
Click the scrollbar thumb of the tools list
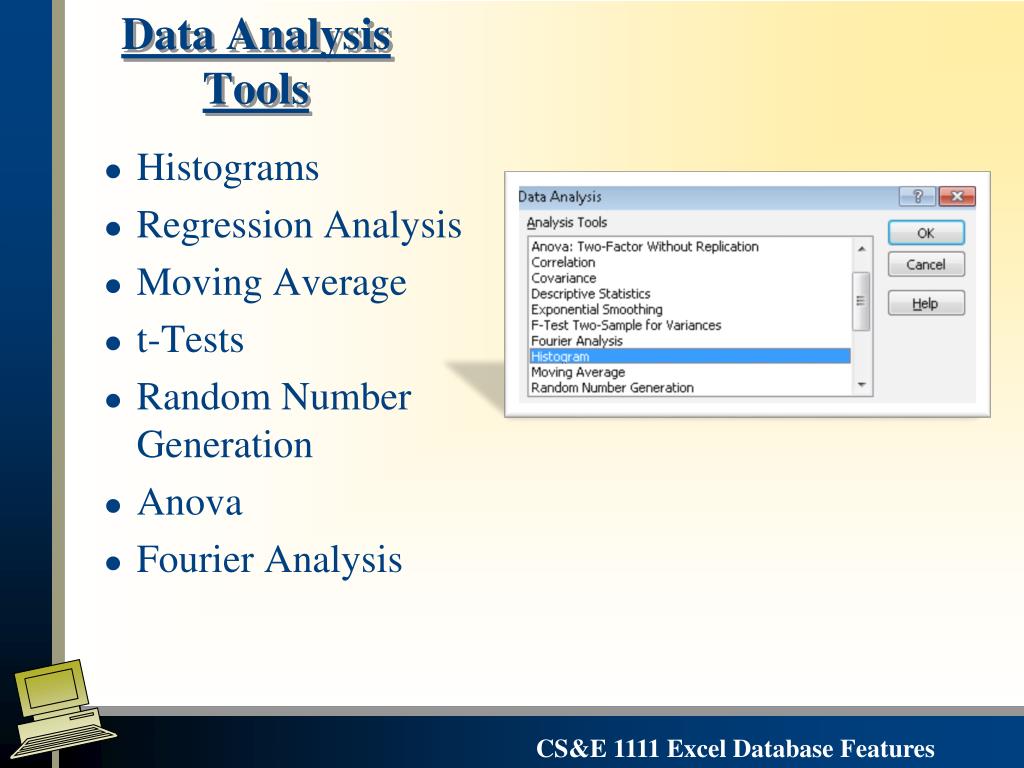tap(861, 302)
